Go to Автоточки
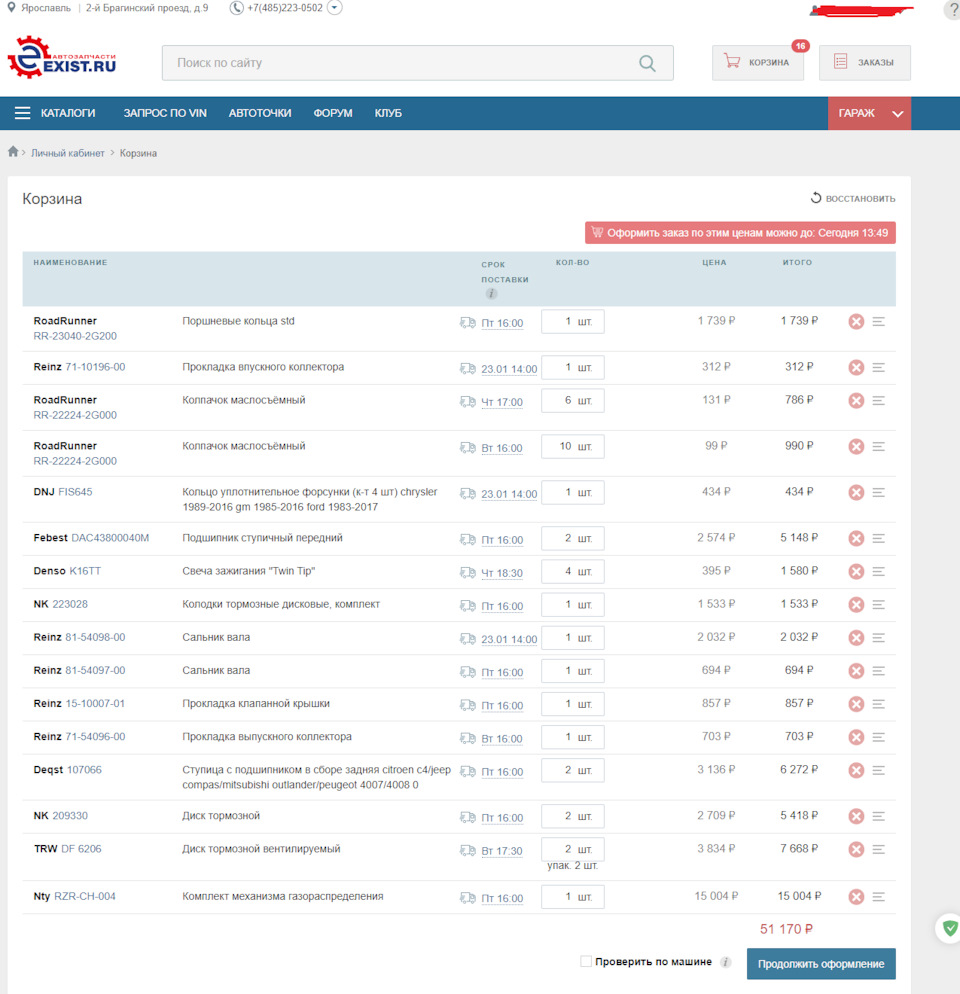 click(260, 113)
